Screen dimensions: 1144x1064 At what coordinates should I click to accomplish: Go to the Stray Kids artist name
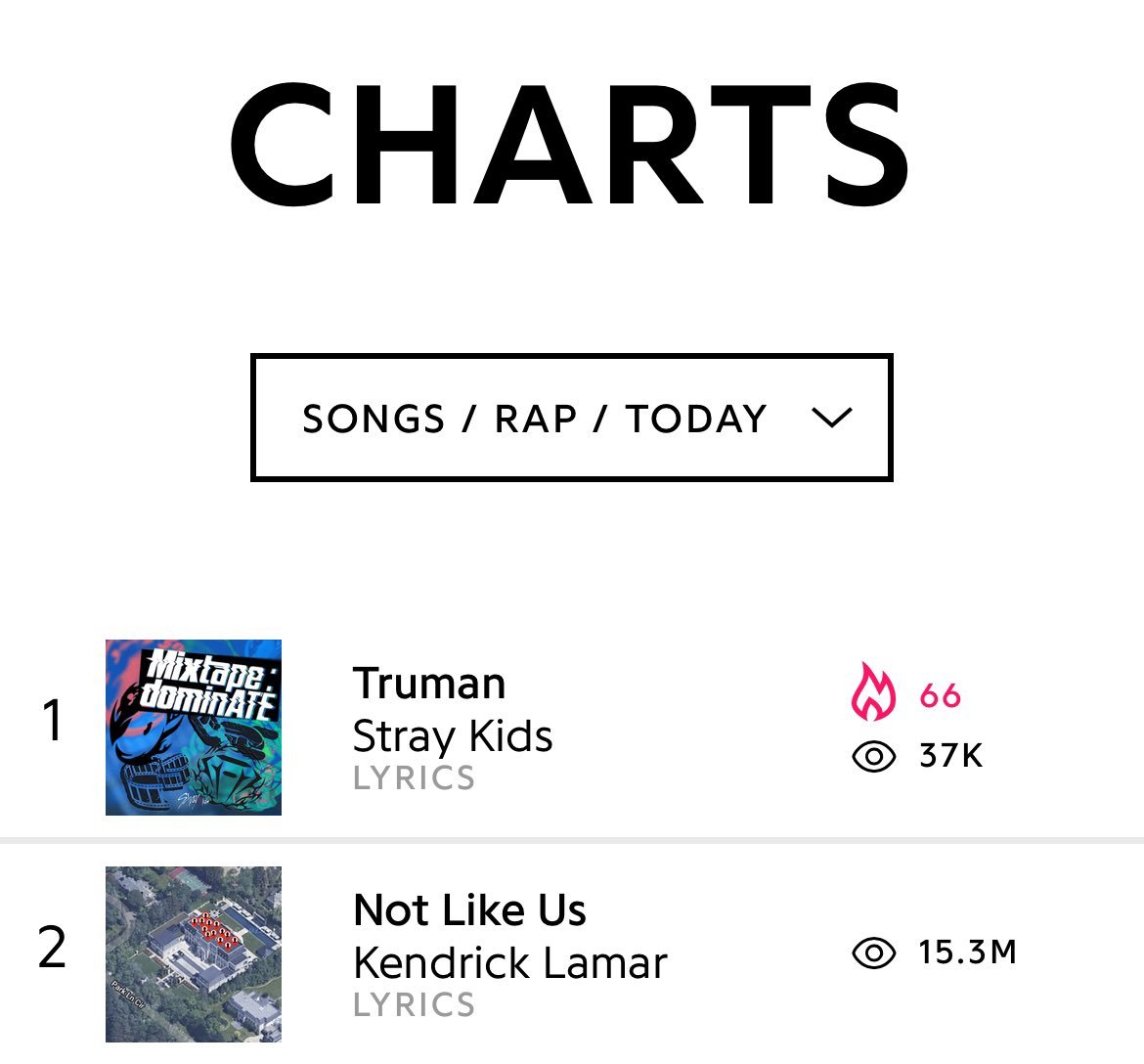[x=453, y=736]
